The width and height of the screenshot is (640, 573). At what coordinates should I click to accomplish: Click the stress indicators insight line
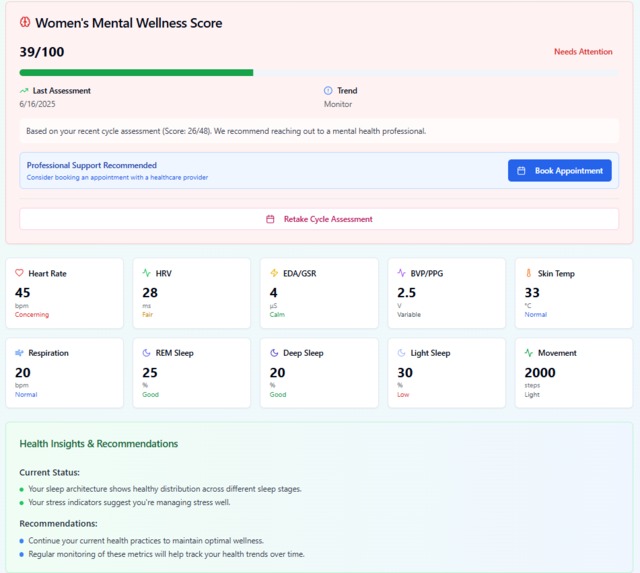pos(129,502)
